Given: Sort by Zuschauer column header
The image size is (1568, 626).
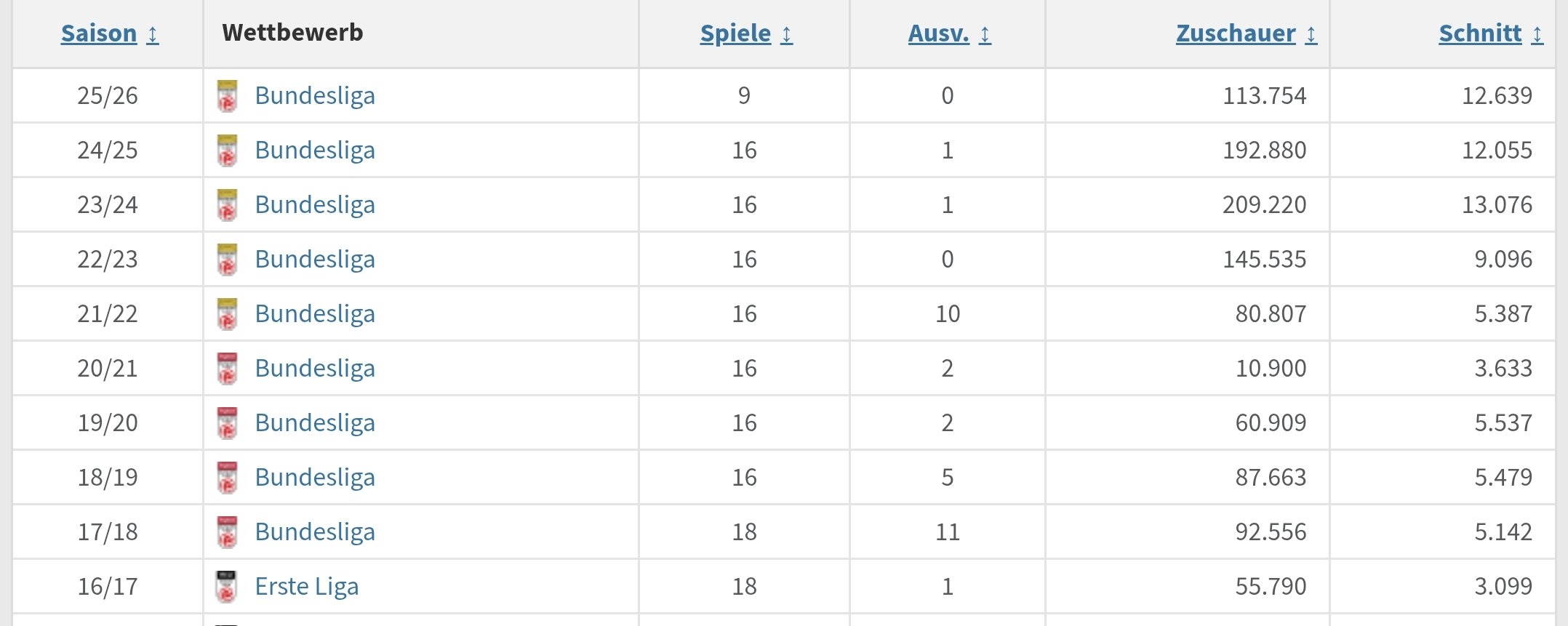Looking at the screenshot, I should point(1236,33).
